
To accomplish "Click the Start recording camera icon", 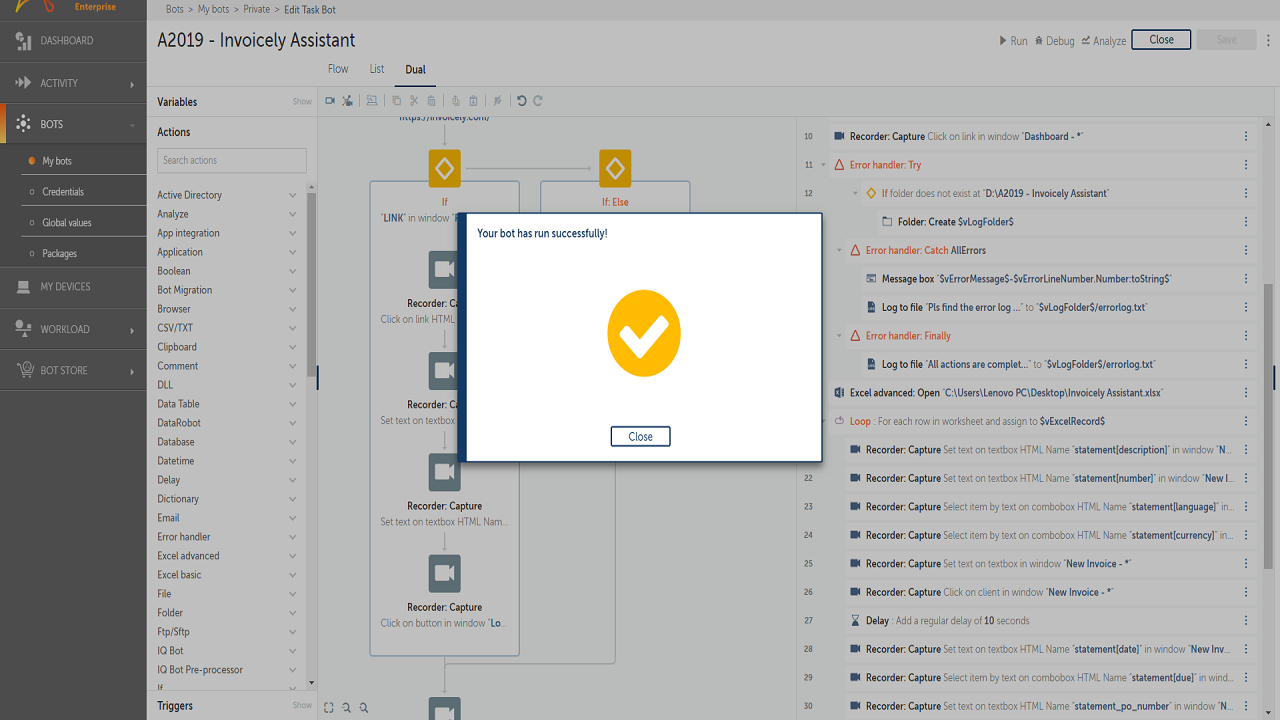I will coord(330,101).
